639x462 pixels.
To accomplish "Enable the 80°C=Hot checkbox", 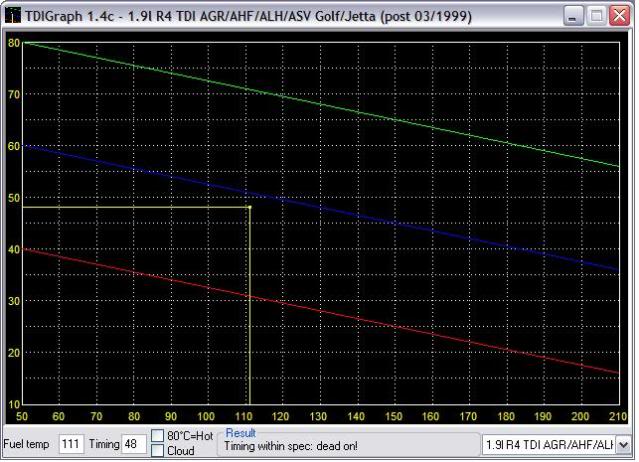I will point(158,435).
